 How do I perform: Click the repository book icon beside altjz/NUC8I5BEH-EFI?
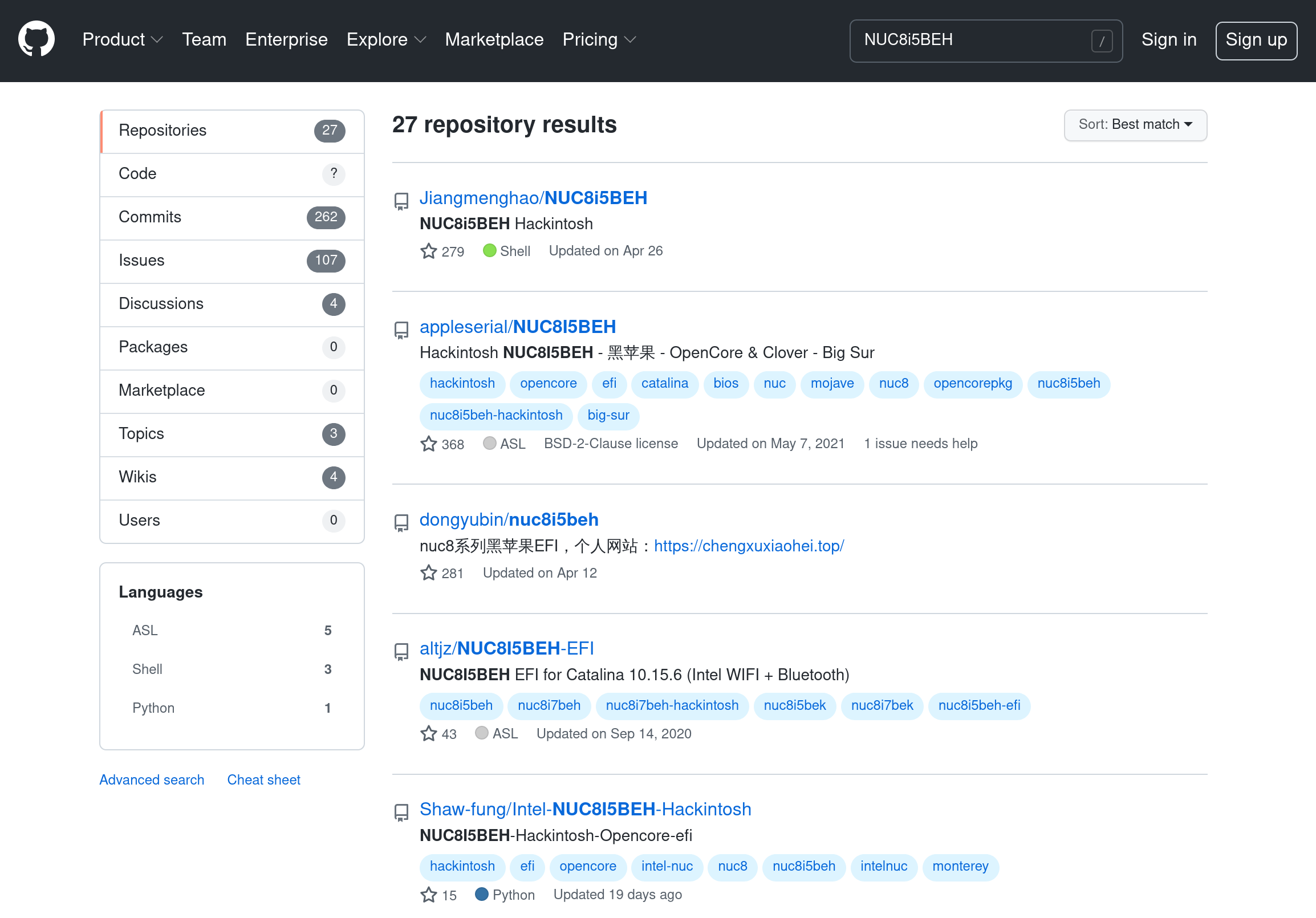point(401,652)
